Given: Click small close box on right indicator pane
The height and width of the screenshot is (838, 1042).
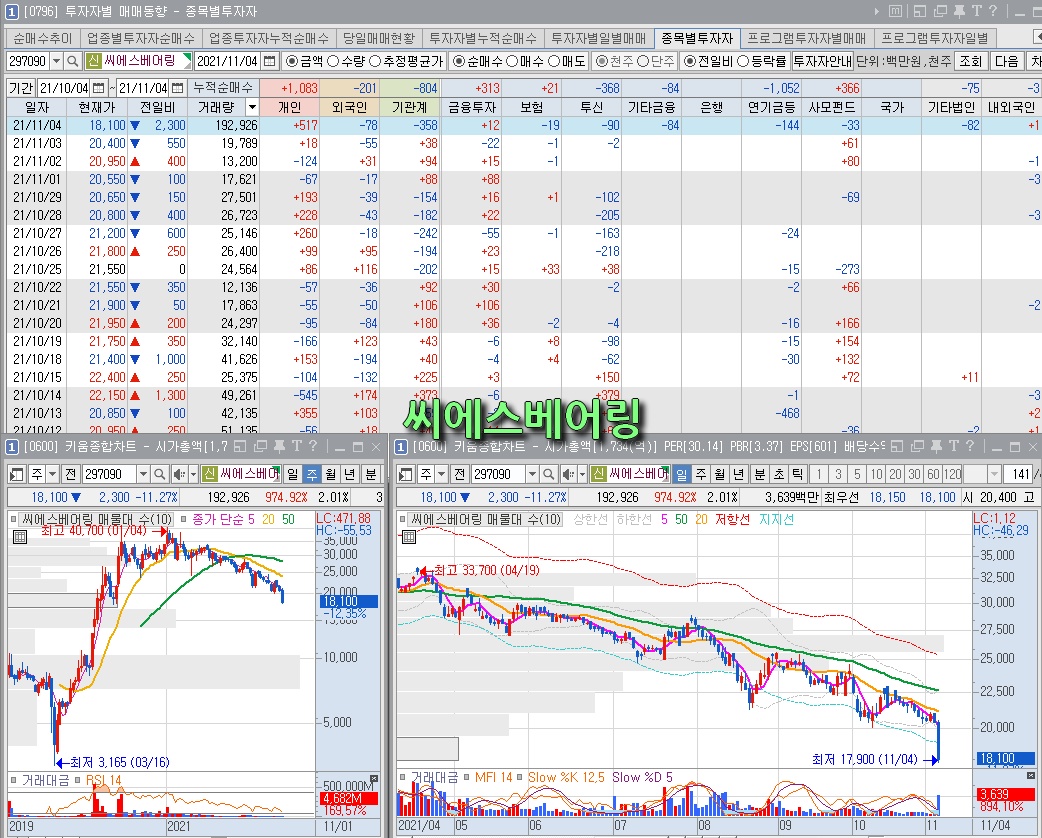Looking at the screenshot, I should [x=1031, y=776].
